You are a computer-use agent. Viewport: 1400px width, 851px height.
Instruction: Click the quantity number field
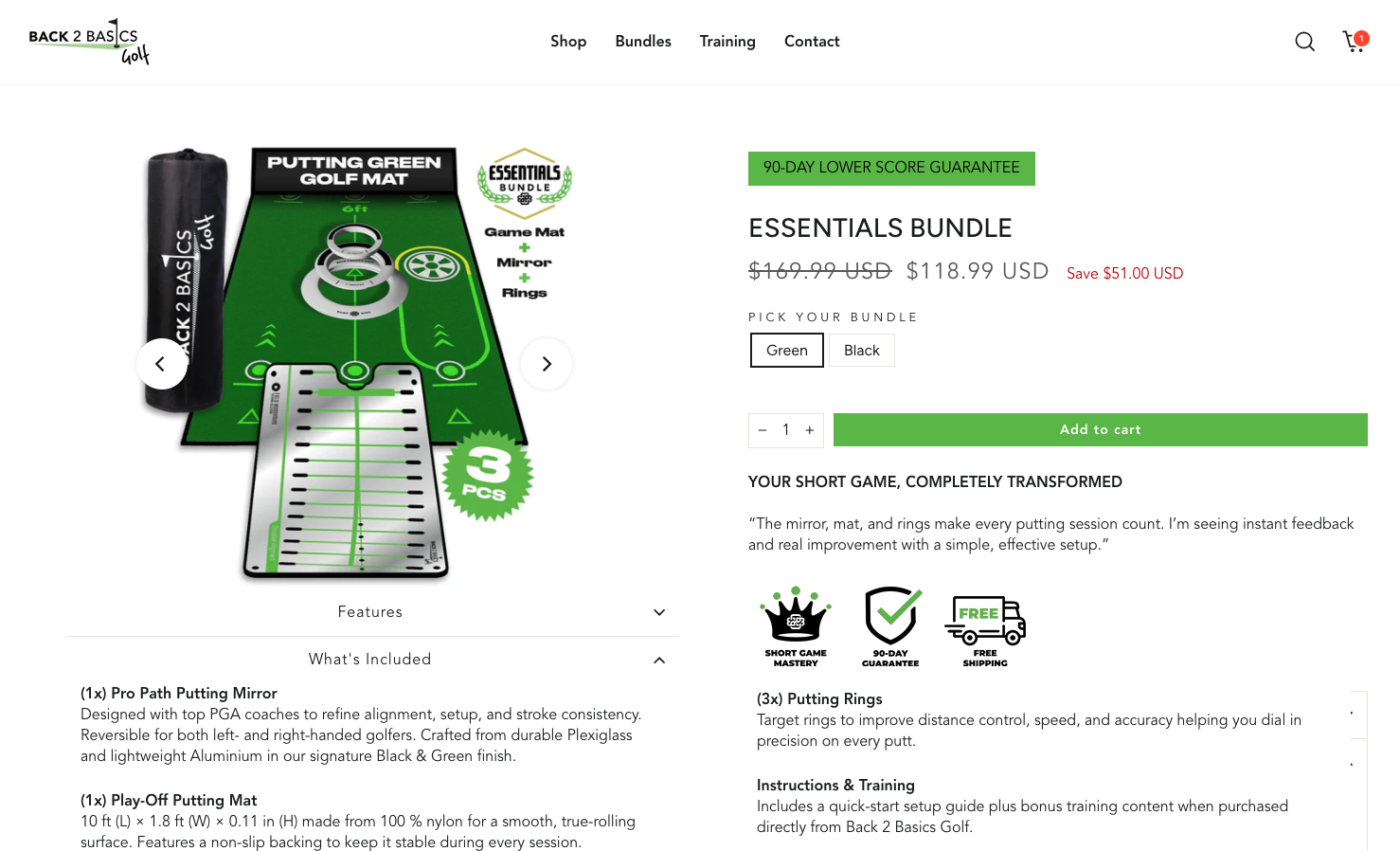coord(786,430)
